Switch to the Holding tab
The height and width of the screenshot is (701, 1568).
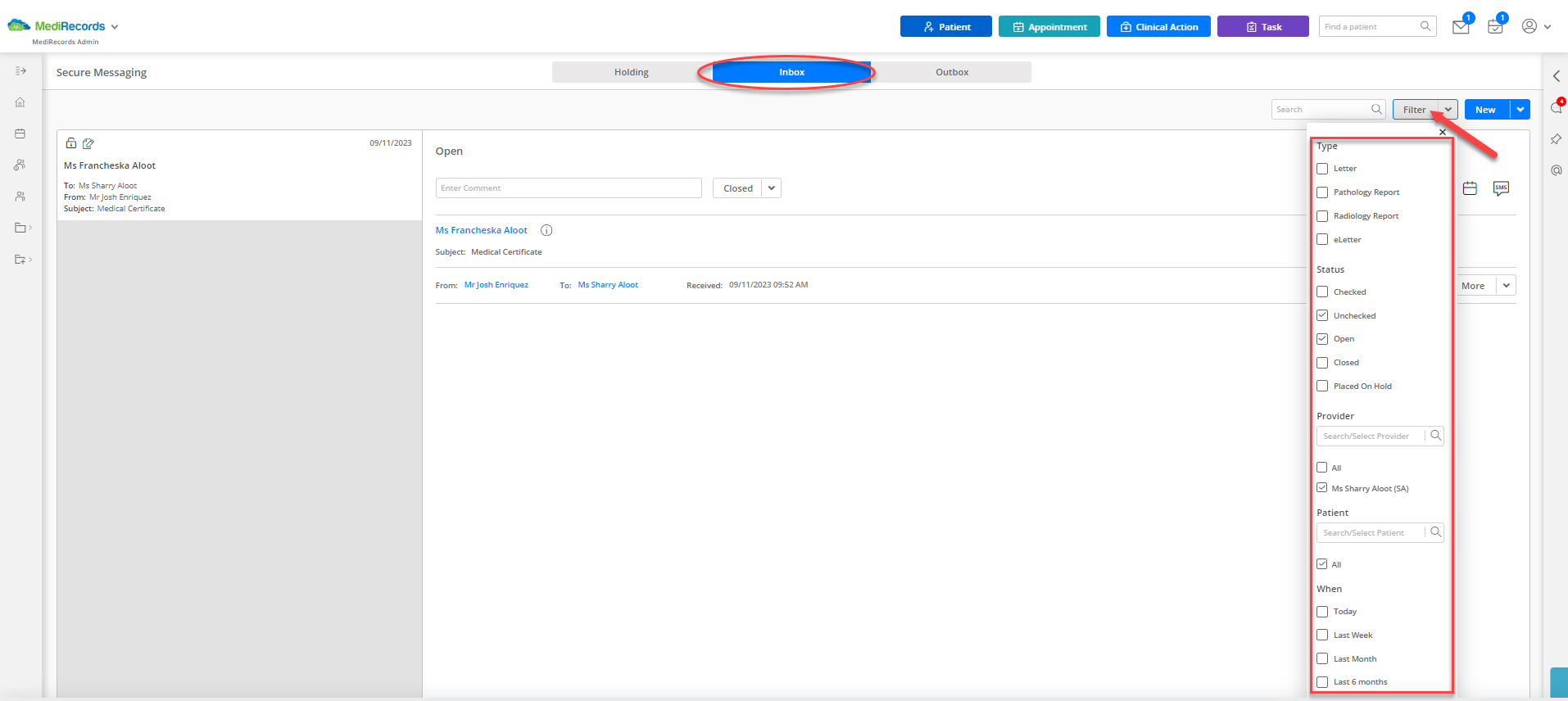[x=632, y=72]
